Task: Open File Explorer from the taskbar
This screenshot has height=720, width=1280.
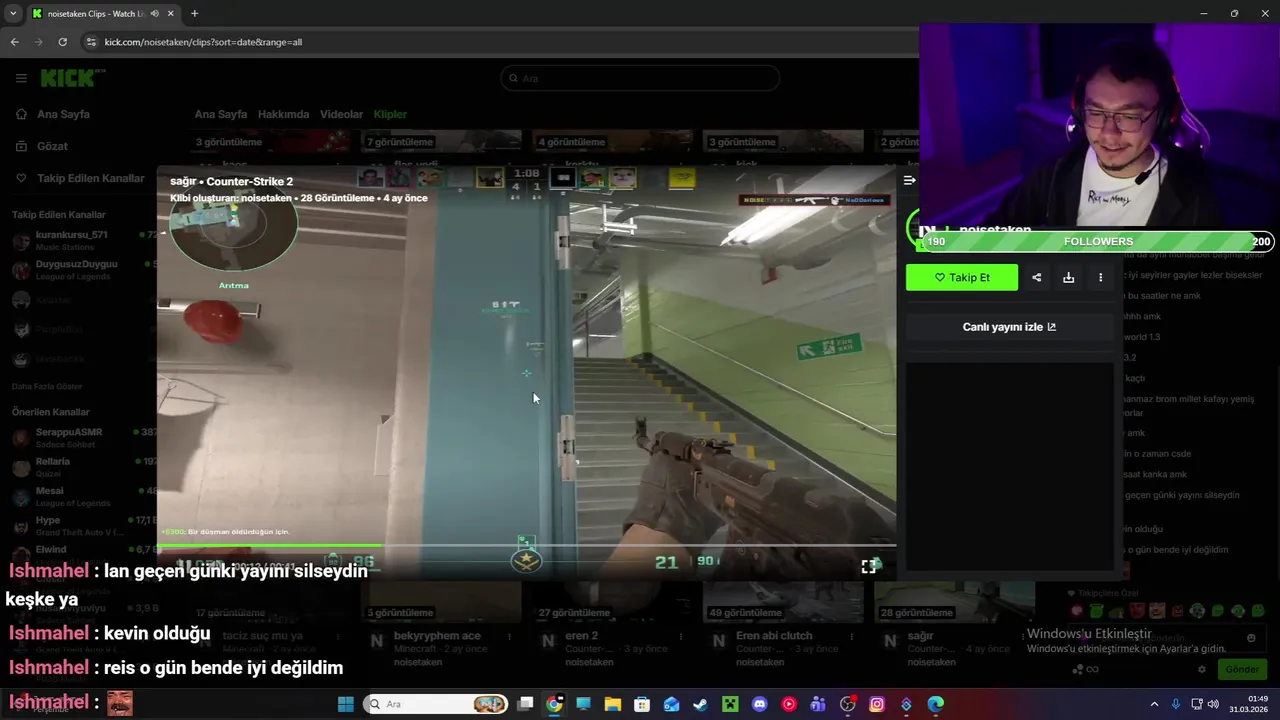Action: click(x=612, y=704)
